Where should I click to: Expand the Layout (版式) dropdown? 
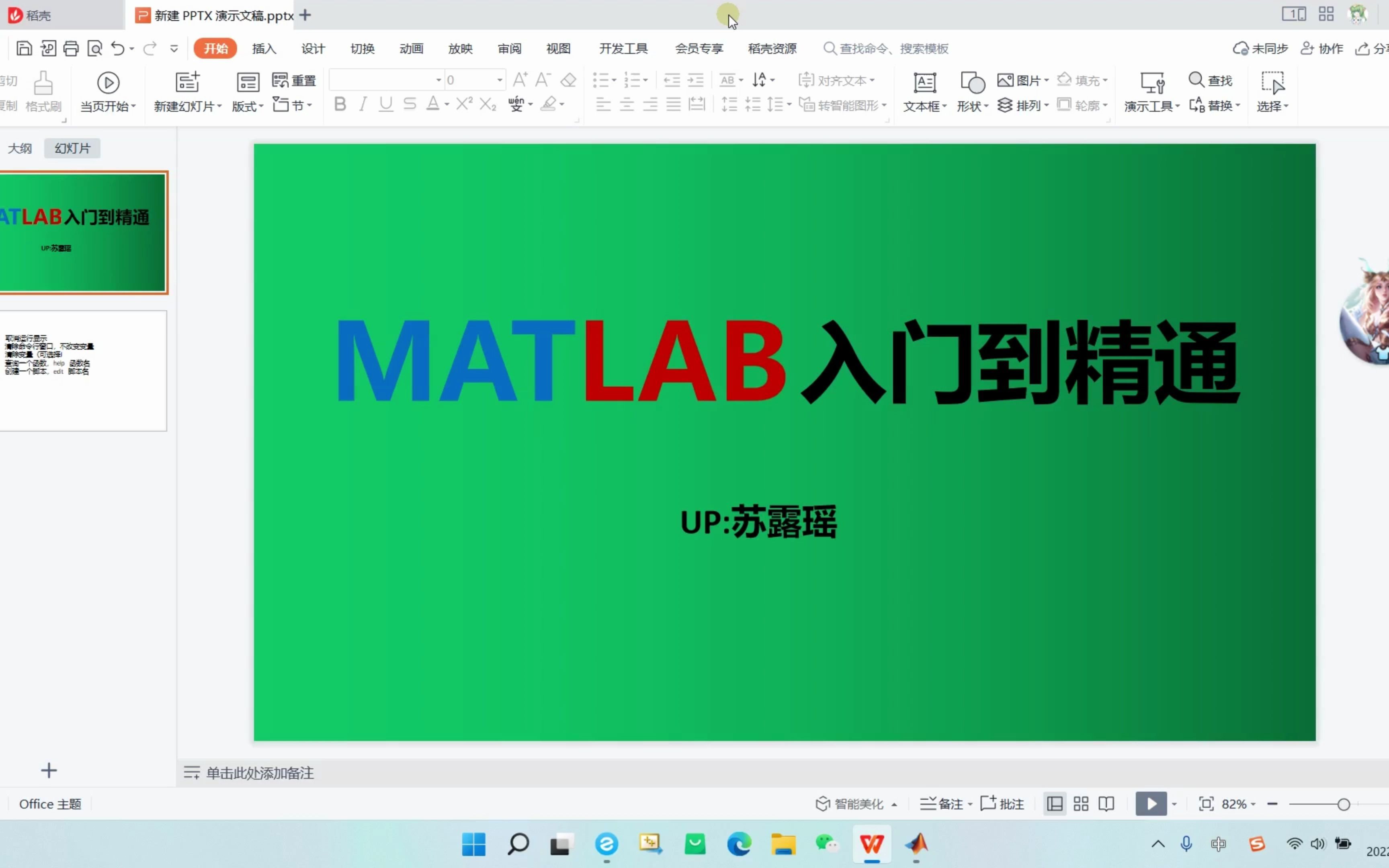248,106
